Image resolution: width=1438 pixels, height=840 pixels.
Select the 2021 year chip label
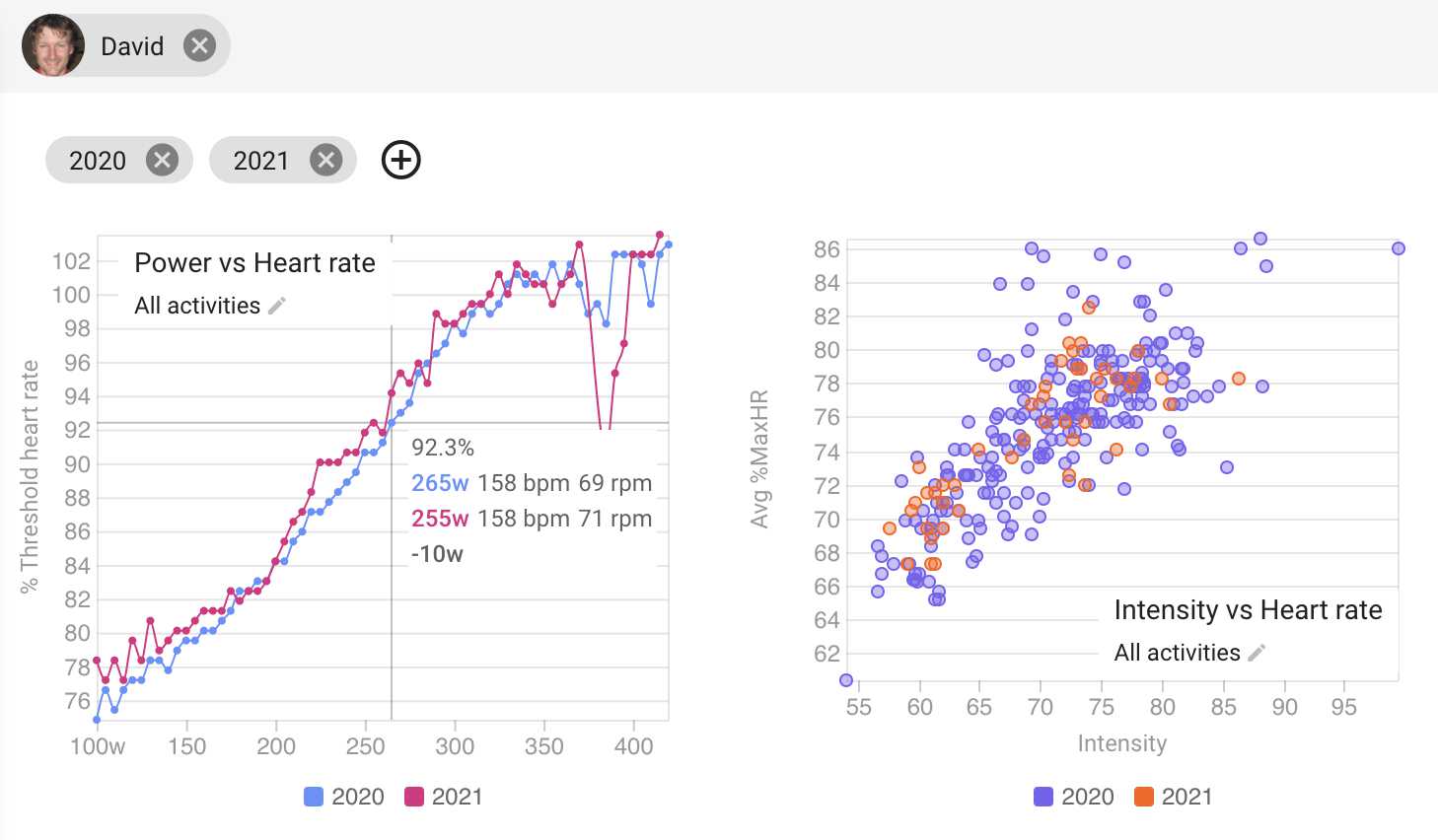click(x=261, y=161)
